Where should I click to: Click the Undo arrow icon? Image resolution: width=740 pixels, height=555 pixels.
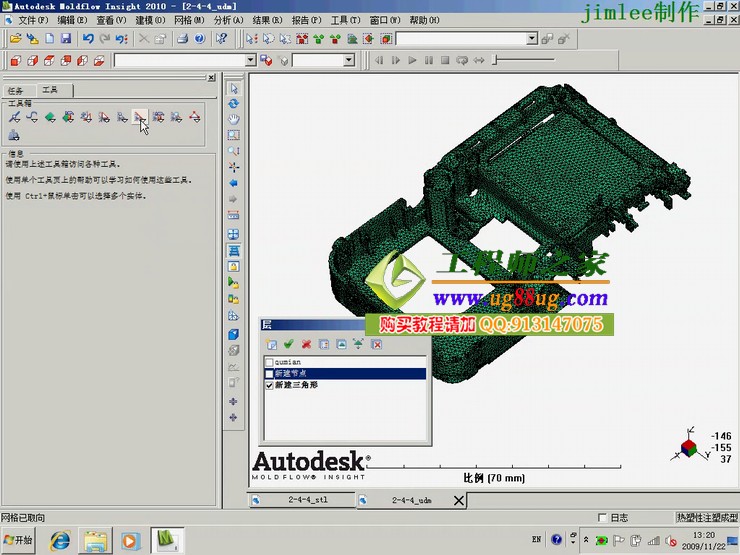tap(88, 38)
